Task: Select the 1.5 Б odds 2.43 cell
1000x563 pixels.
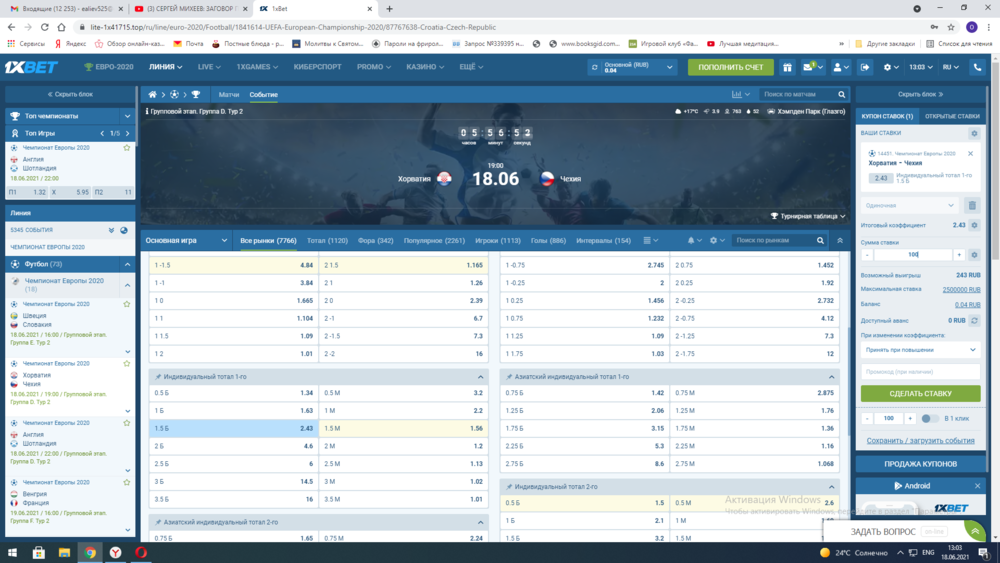Action: [x=233, y=428]
